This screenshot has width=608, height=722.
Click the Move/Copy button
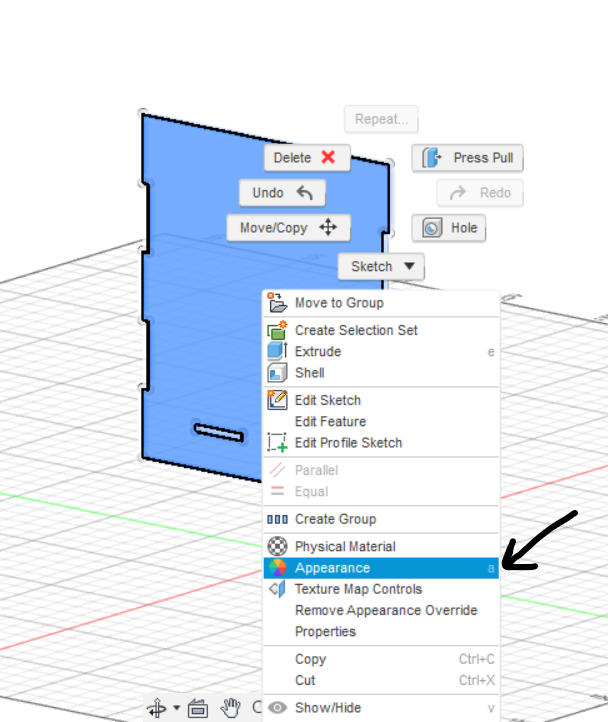click(288, 227)
